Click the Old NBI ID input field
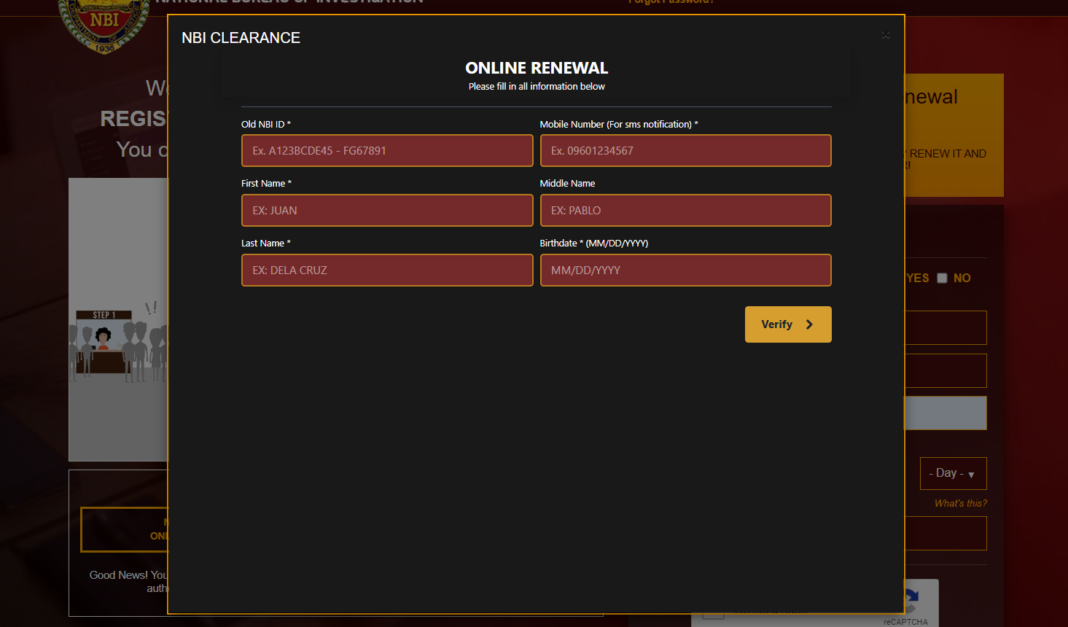1068x627 pixels. point(387,151)
